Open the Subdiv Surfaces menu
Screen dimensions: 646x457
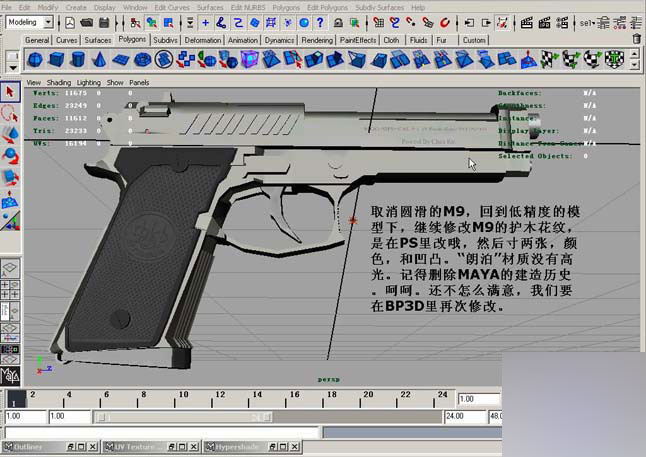tap(379, 7)
